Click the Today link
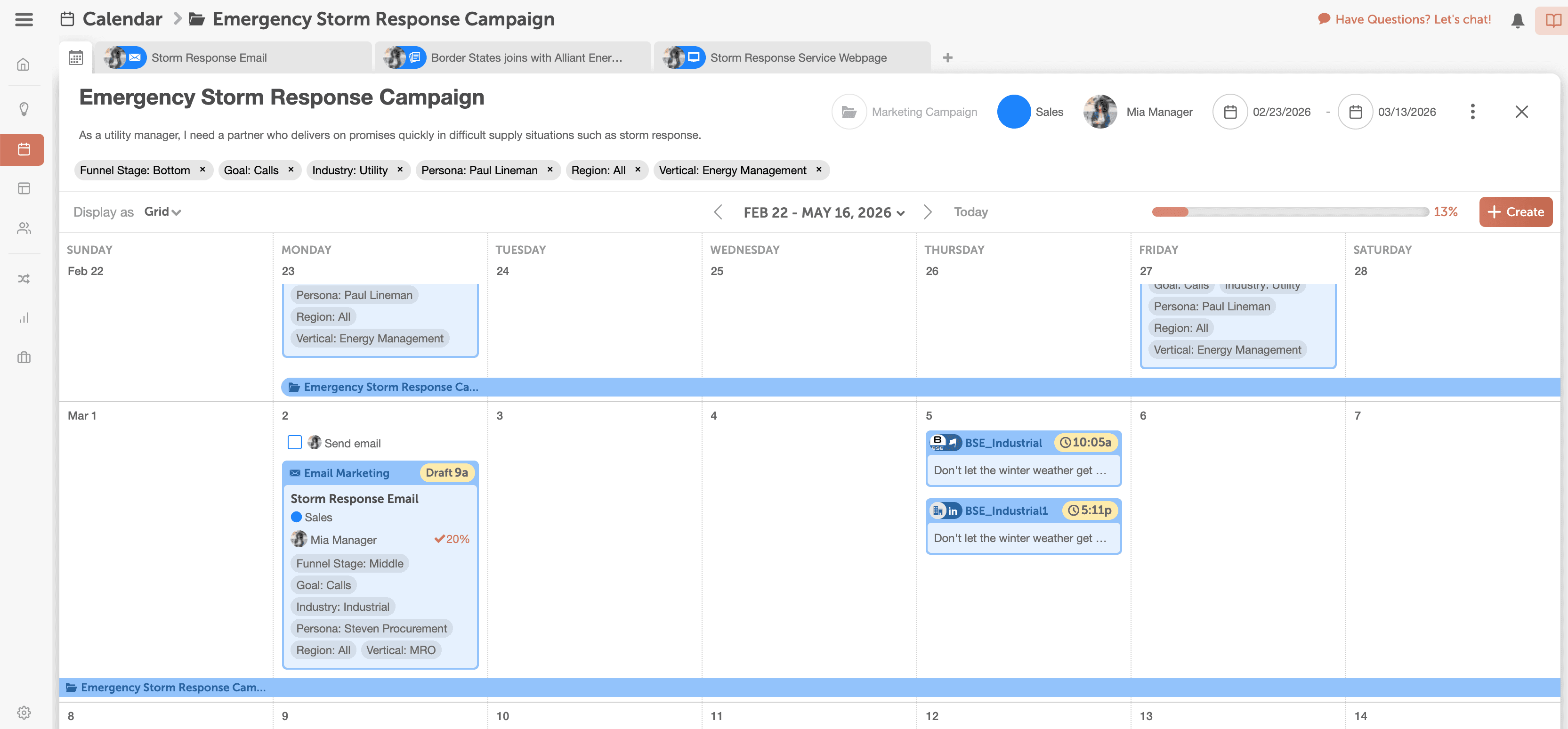Screen dimensions: 1568x729 tap(970, 212)
